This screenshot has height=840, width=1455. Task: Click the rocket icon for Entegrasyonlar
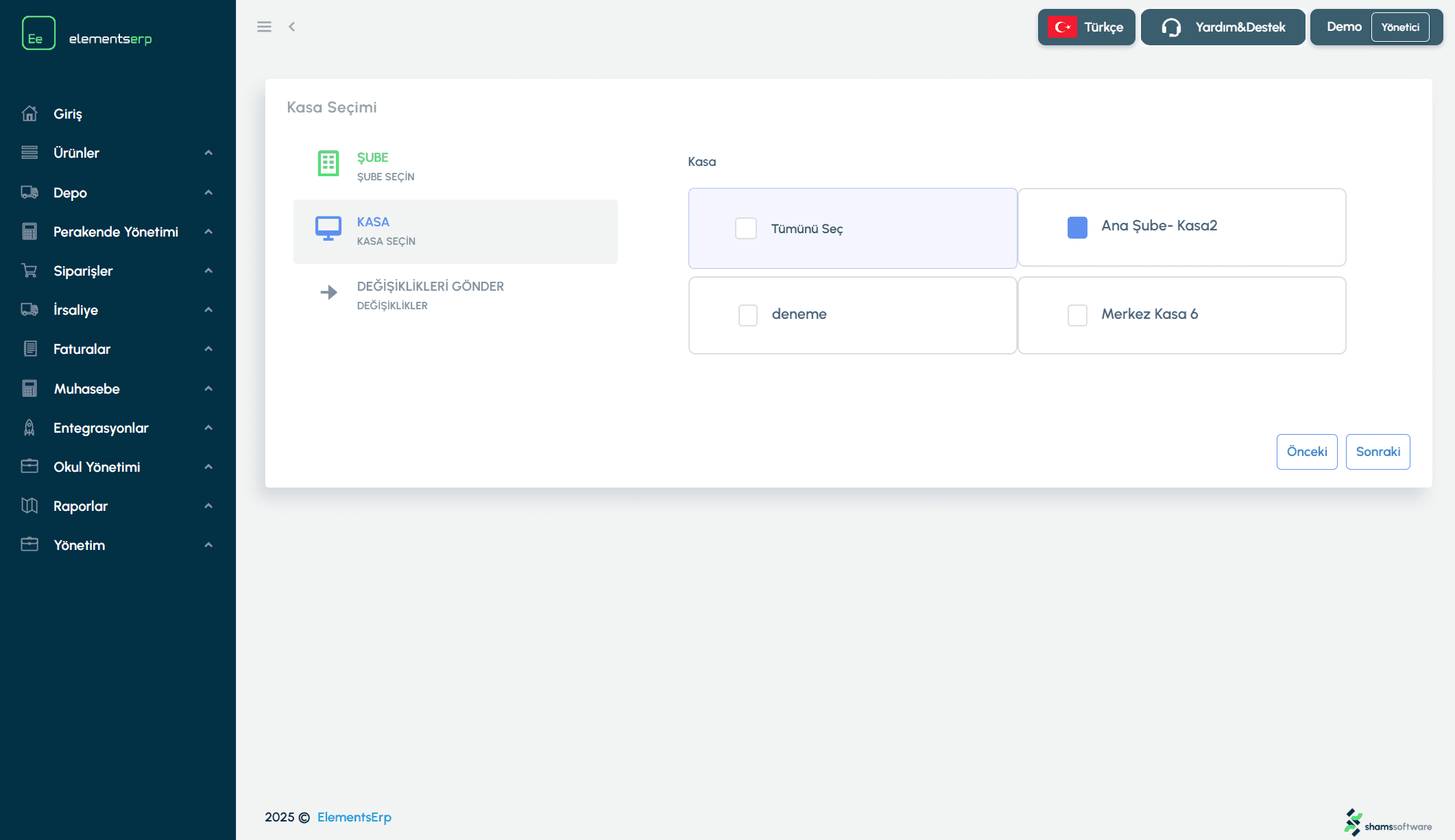pyautogui.click(x=29, y=428)
